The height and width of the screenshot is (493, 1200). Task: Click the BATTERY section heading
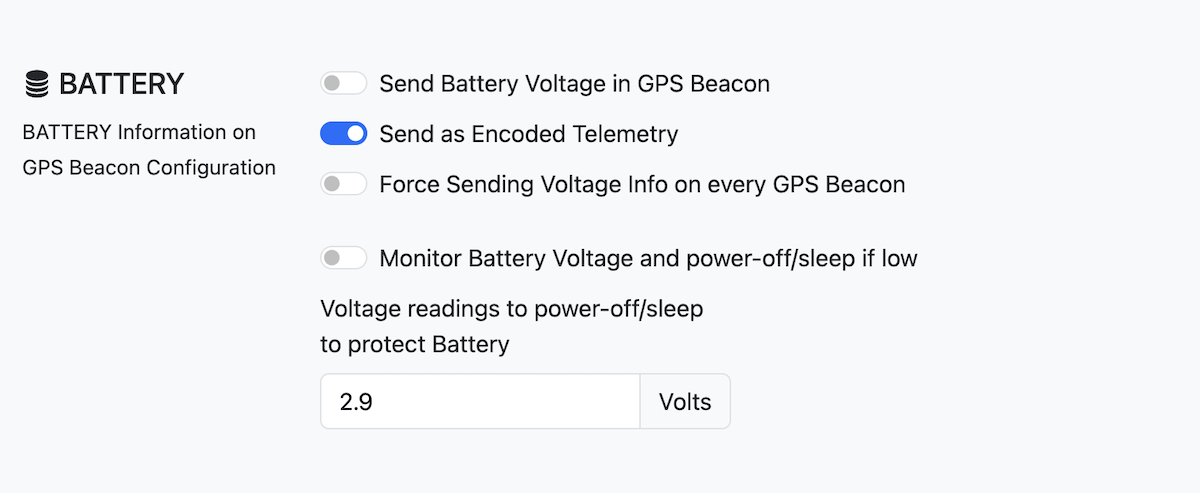[121, 85]
